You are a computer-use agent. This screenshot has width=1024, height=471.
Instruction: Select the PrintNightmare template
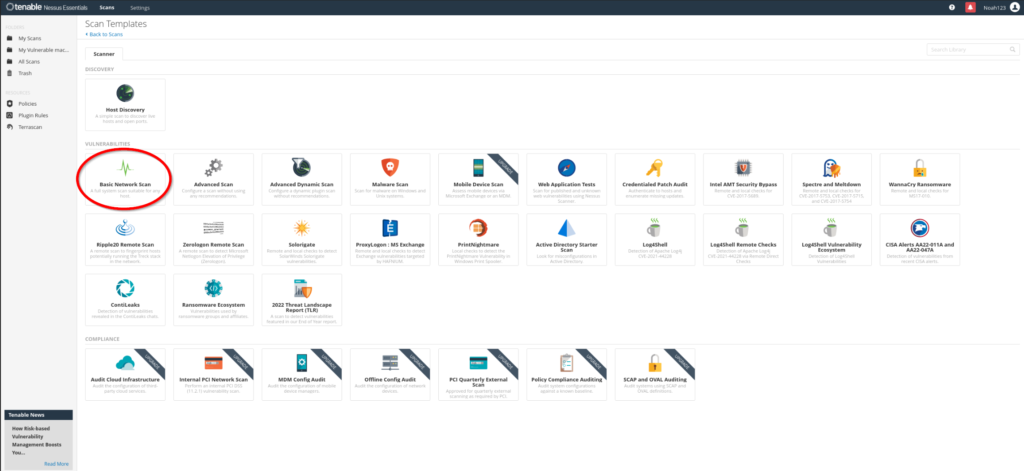pos(478,239)
